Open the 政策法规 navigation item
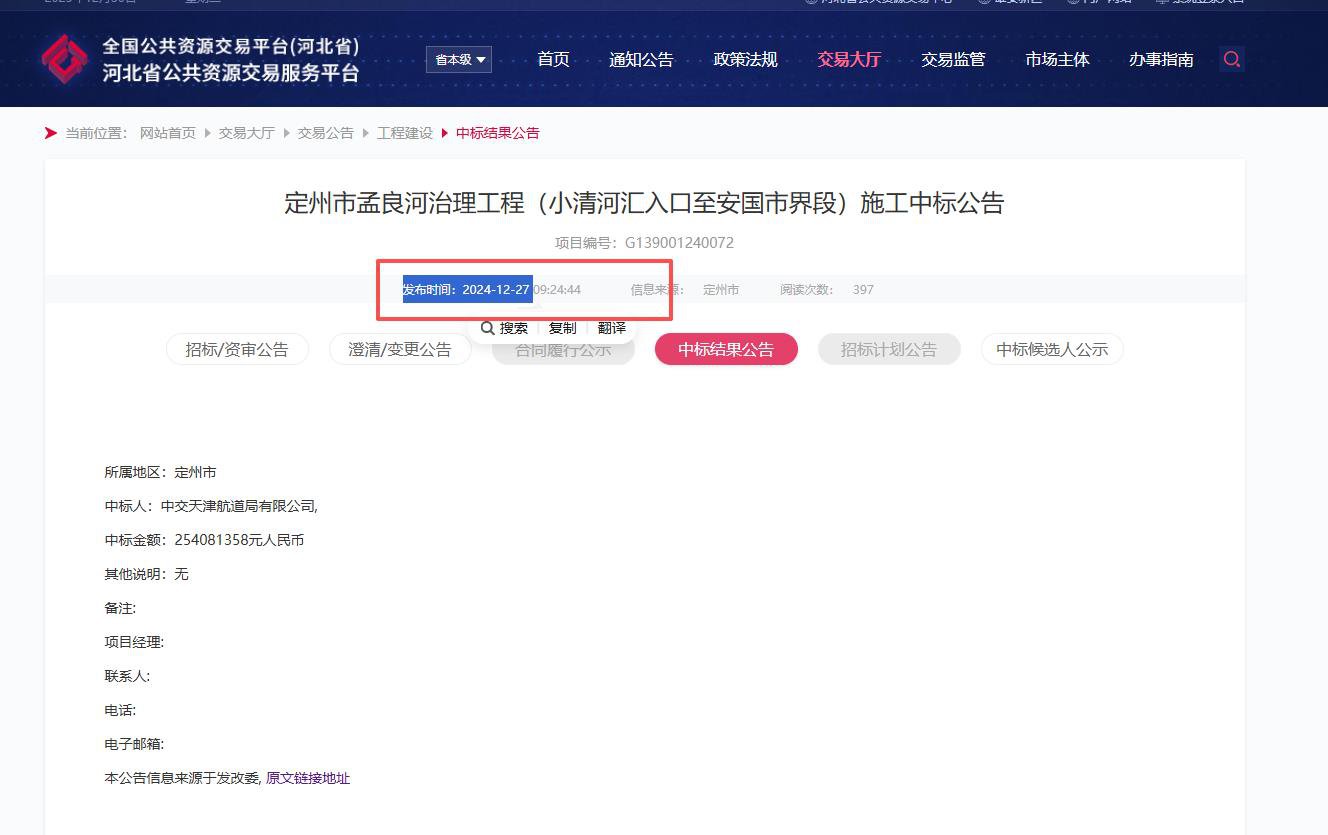This screenshot has width=1328, height=835. (x=745, y=60)
